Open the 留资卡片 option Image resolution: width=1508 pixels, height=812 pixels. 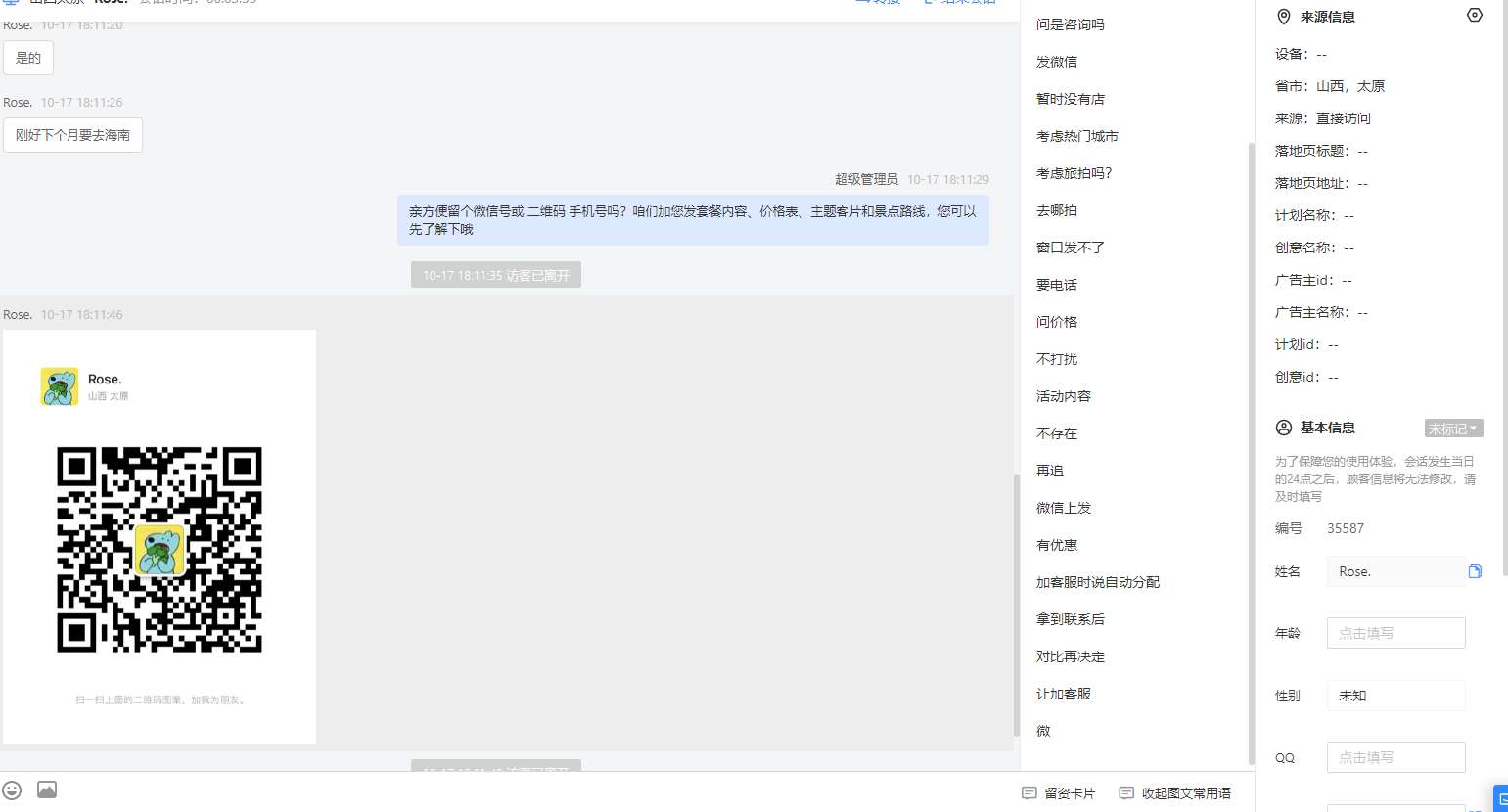(1059, 793)
